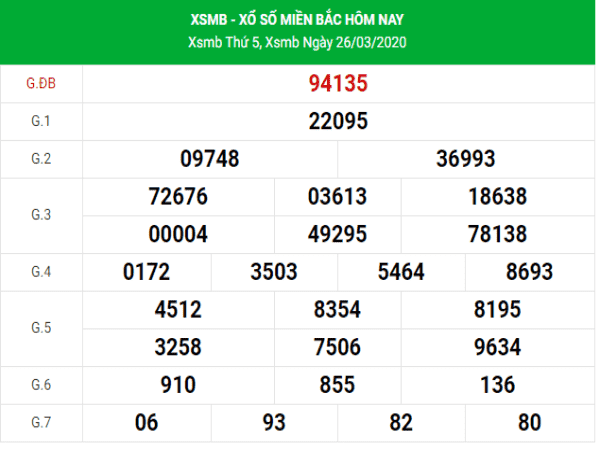Select G.3 number 72676
600x450 pixels.
(x=178, y=196)
